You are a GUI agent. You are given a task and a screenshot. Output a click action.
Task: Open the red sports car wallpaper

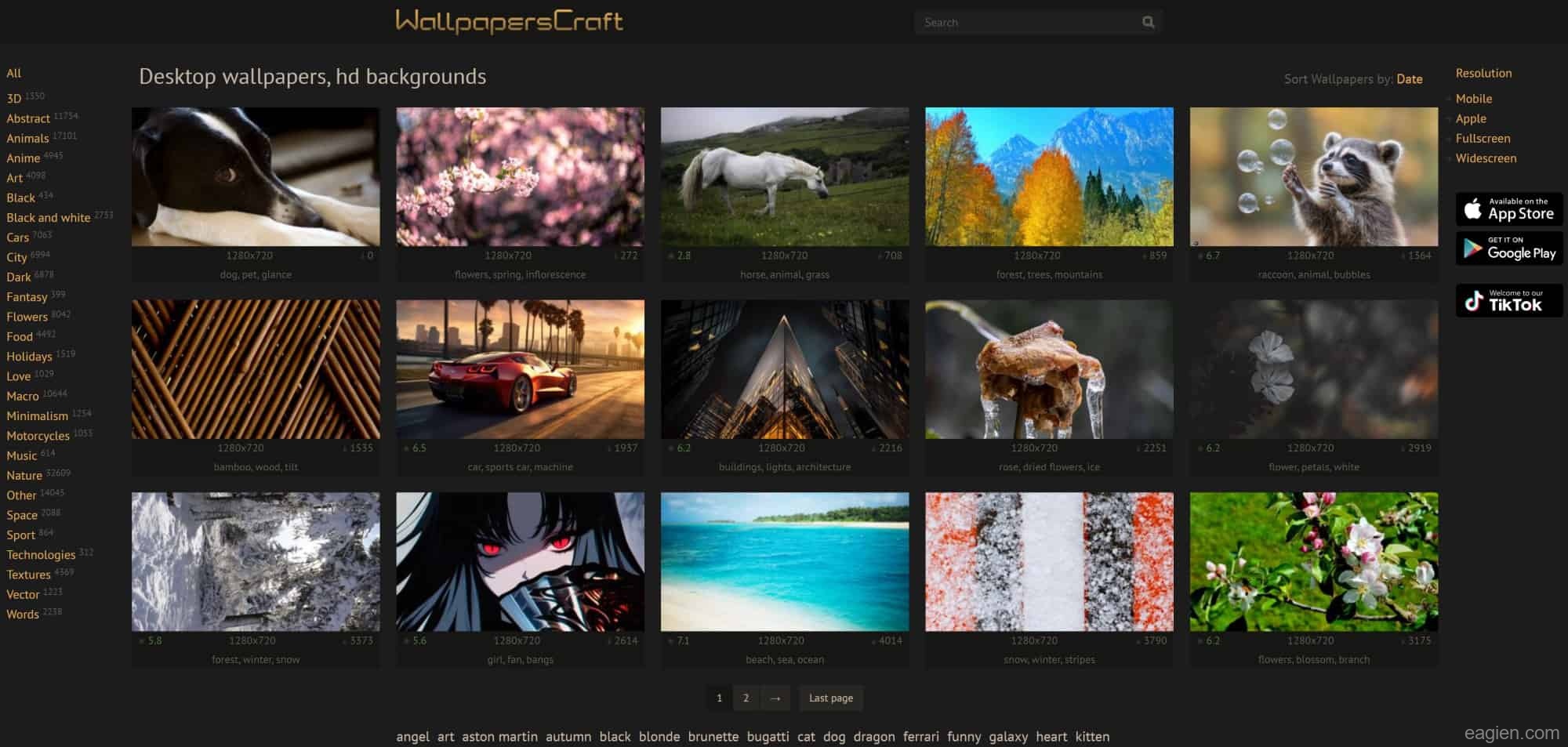pos(520,369)
